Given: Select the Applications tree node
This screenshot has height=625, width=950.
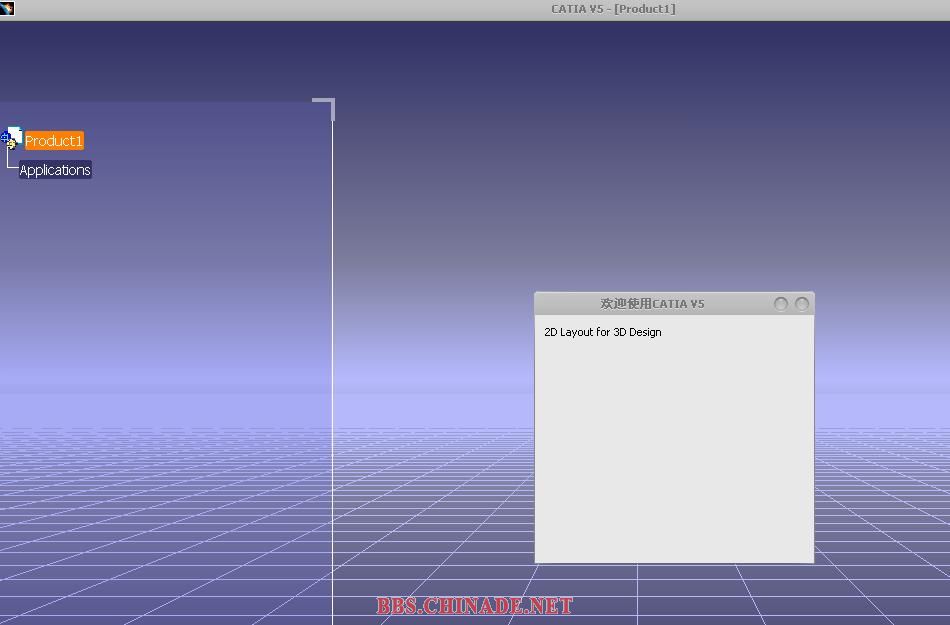Looking at the screenshot, I should coord(55,170).
